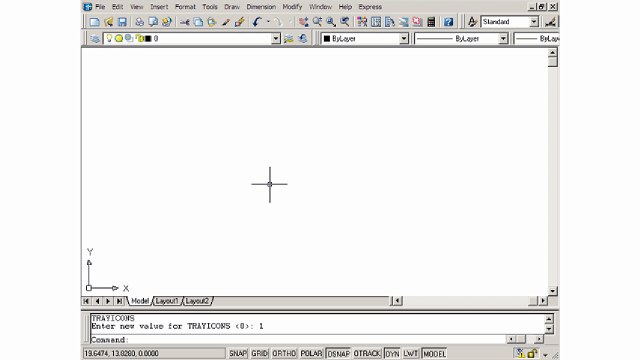Toggle freeze/thaw sun icon for layer 0
640x360 pixels.
[x=118, y=38]
